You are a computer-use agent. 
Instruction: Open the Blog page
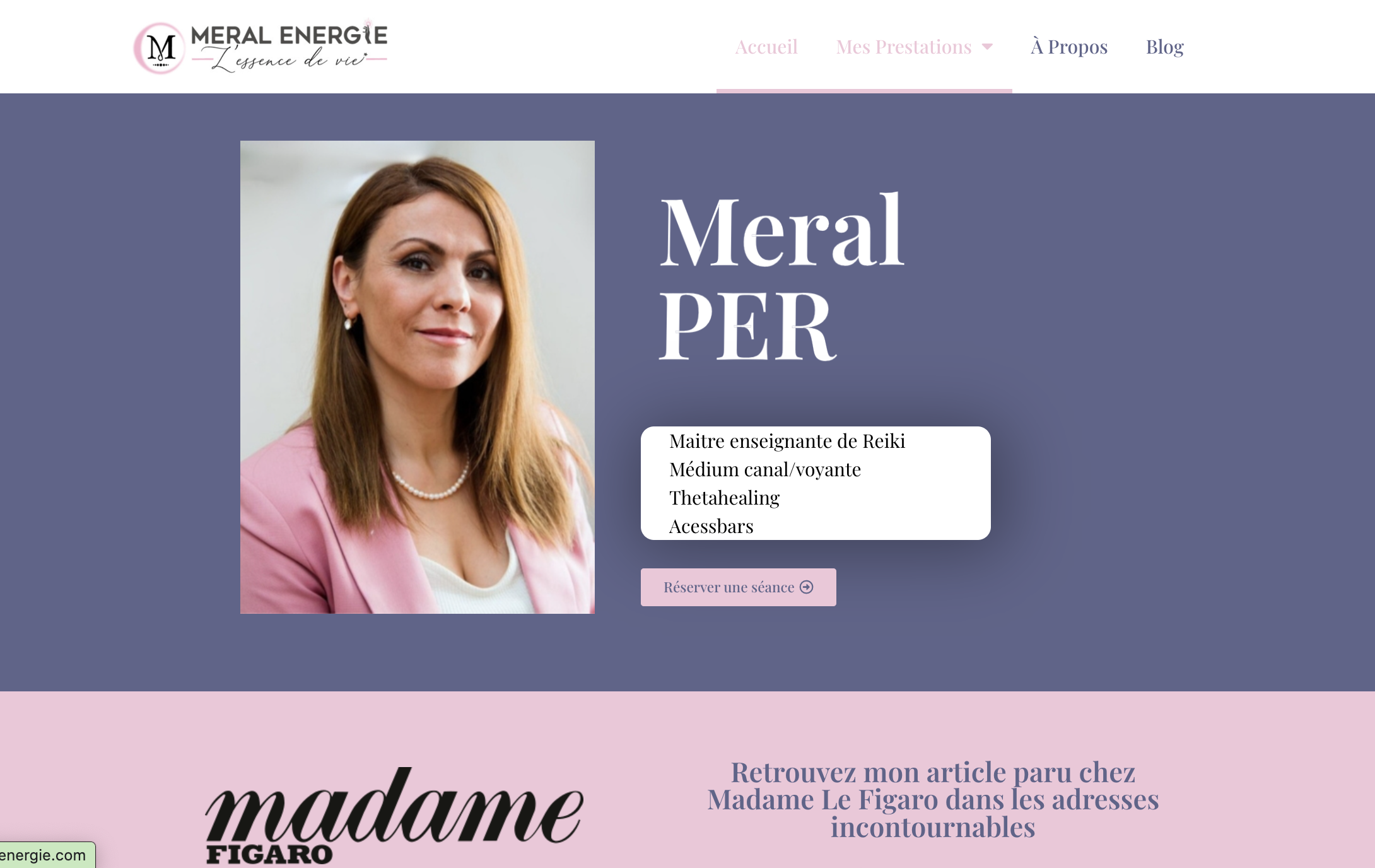pos(1164,47)
